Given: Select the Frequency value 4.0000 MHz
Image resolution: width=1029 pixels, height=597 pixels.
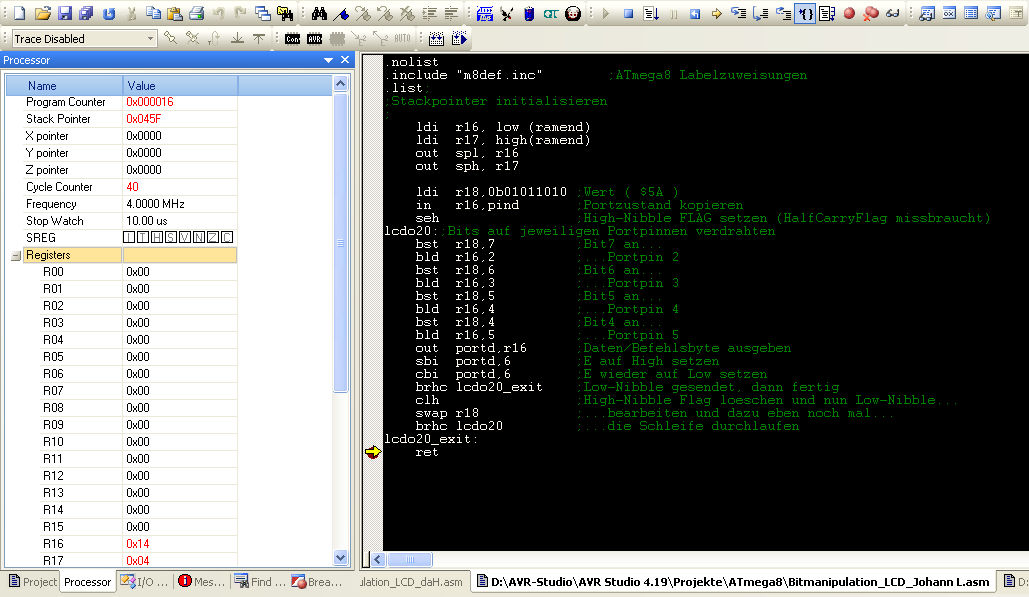Looking at the screenshot, I should pos(155,204).
